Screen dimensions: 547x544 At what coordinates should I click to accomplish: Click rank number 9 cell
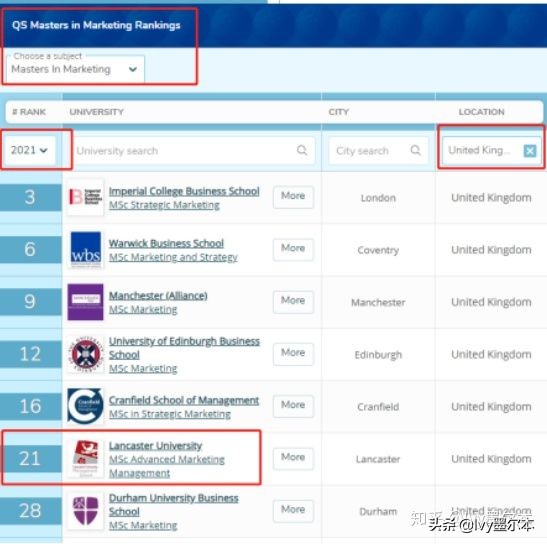(31, 302)
